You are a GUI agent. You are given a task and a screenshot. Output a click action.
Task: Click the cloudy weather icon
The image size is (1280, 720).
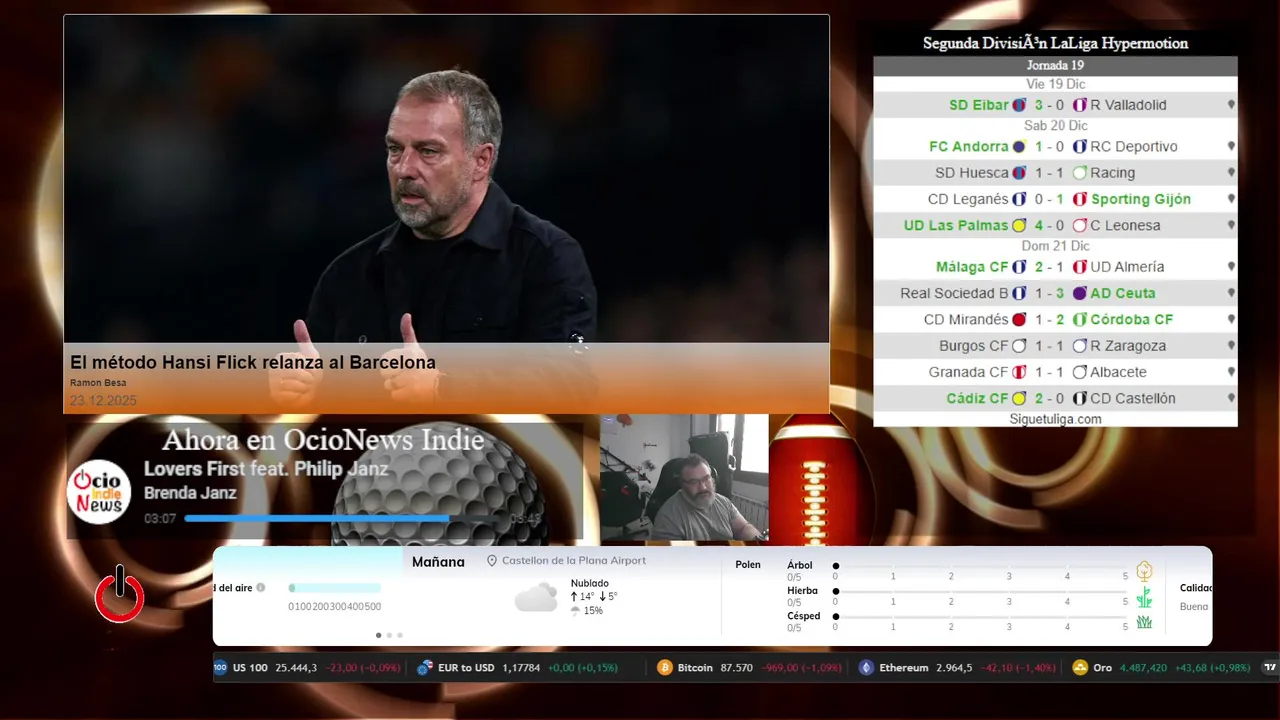pos(536,598)
